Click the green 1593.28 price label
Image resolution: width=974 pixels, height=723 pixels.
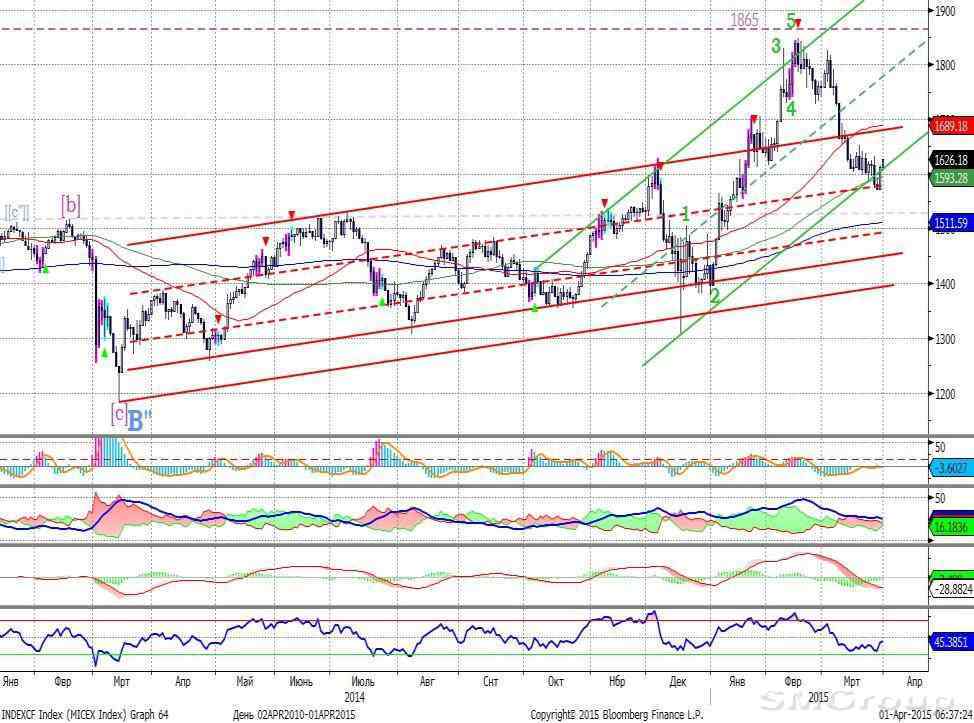coord(951,178)
